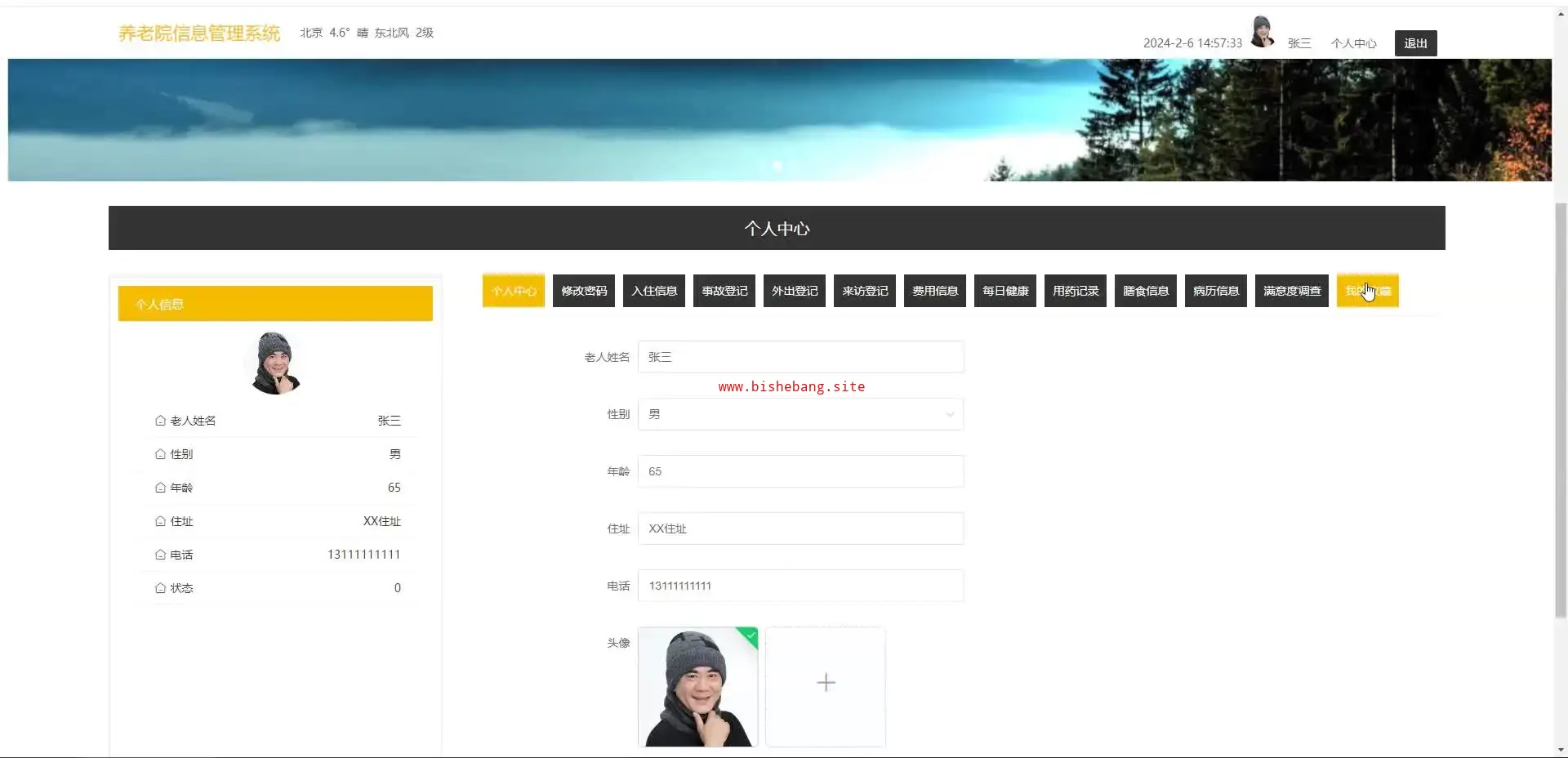
Task: Click the house icon beside 电话 in sidebar
Action: point(160,555)
